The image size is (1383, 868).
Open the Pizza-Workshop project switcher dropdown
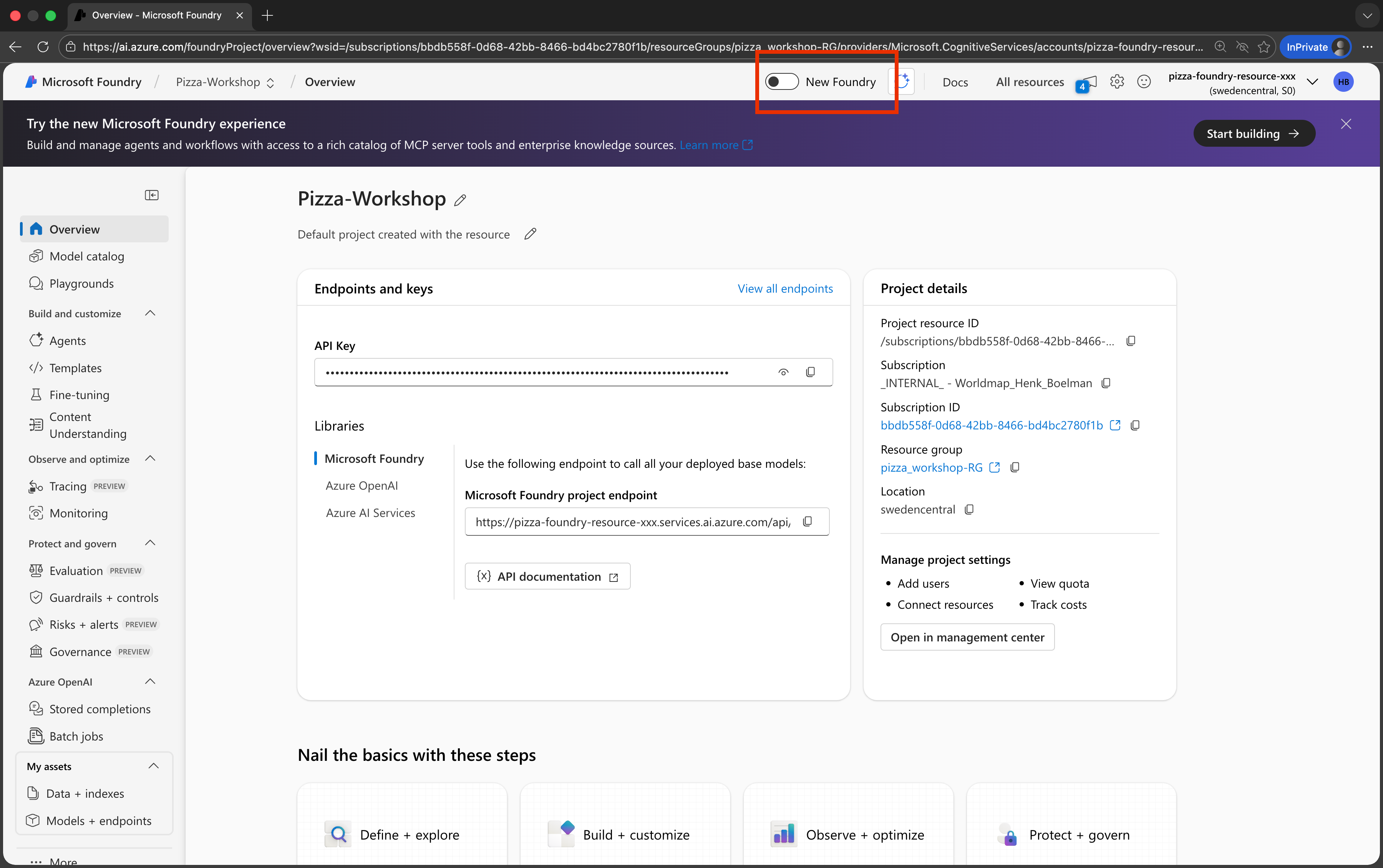point(224,82)
